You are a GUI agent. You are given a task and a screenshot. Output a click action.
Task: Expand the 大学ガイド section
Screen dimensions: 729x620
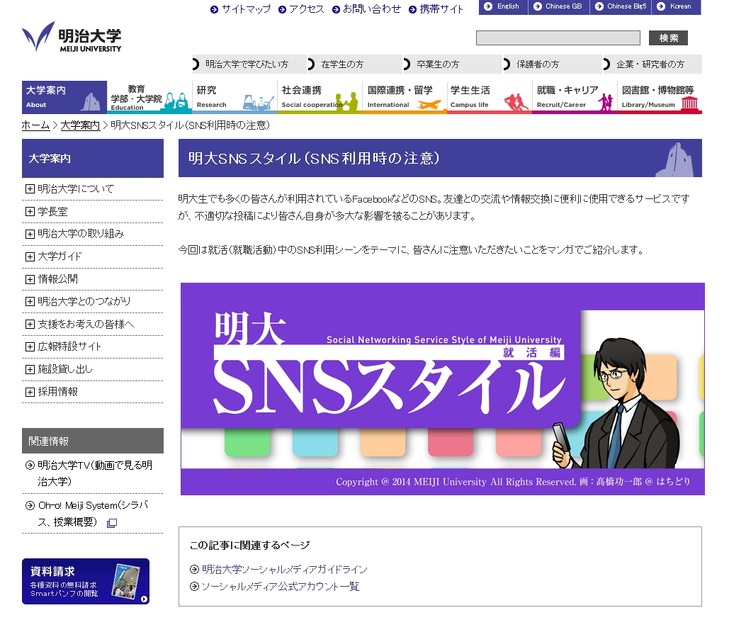[x=30, y=257]
